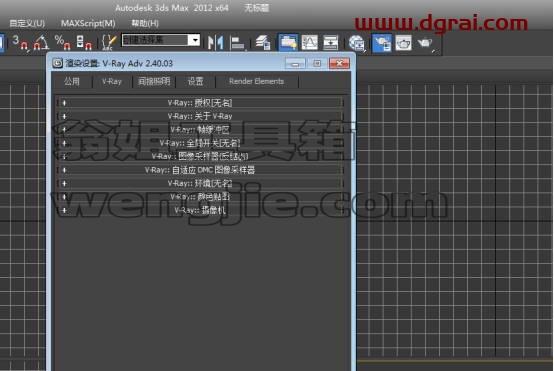Click the render setup dialog title icon
The image size is (554, 371).
pos(58,63)
